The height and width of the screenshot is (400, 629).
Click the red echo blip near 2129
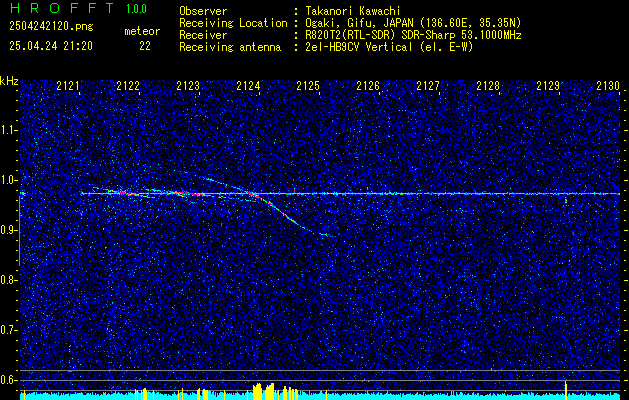tap(566, 200)
